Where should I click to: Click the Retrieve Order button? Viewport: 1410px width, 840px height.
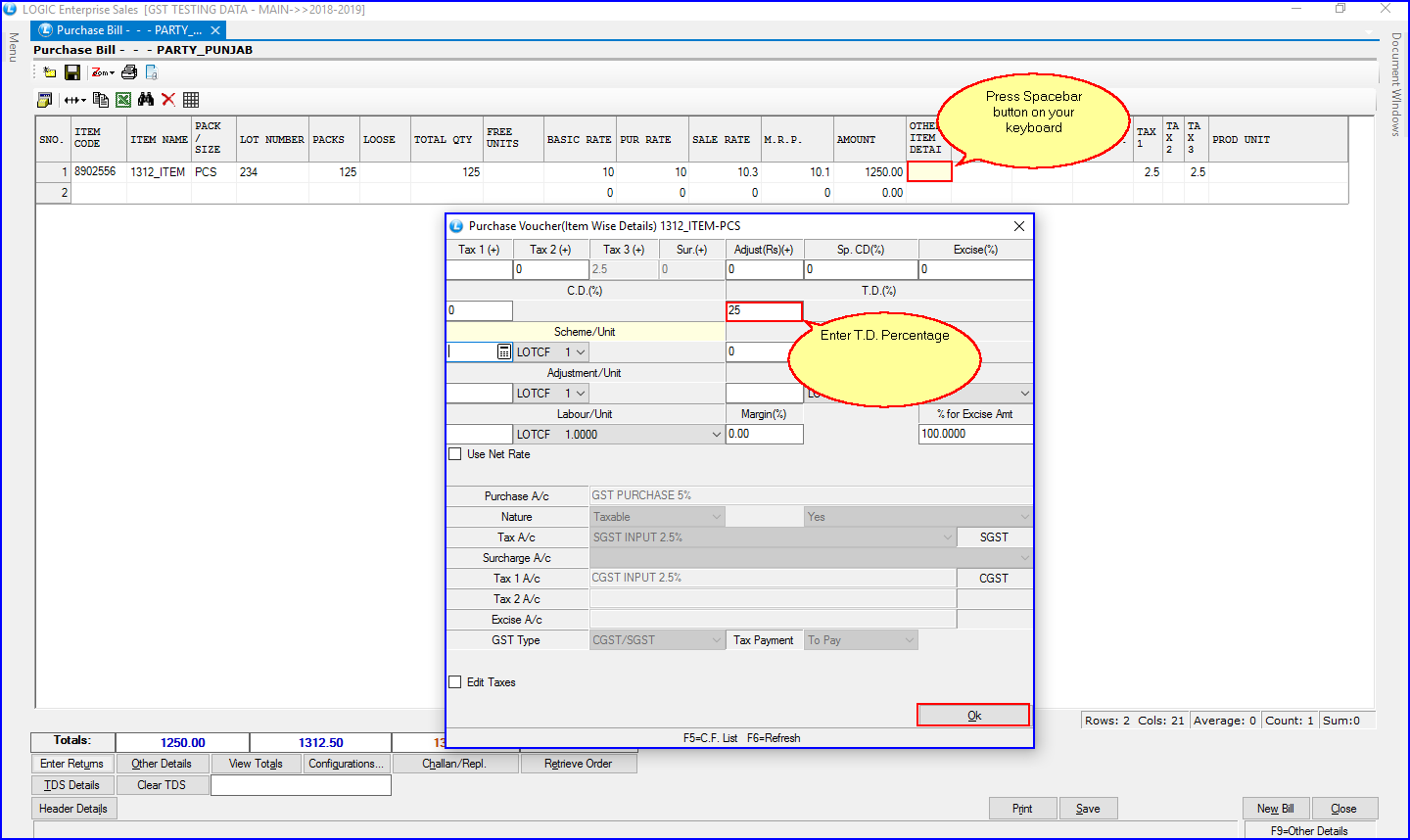click(578, 764)
